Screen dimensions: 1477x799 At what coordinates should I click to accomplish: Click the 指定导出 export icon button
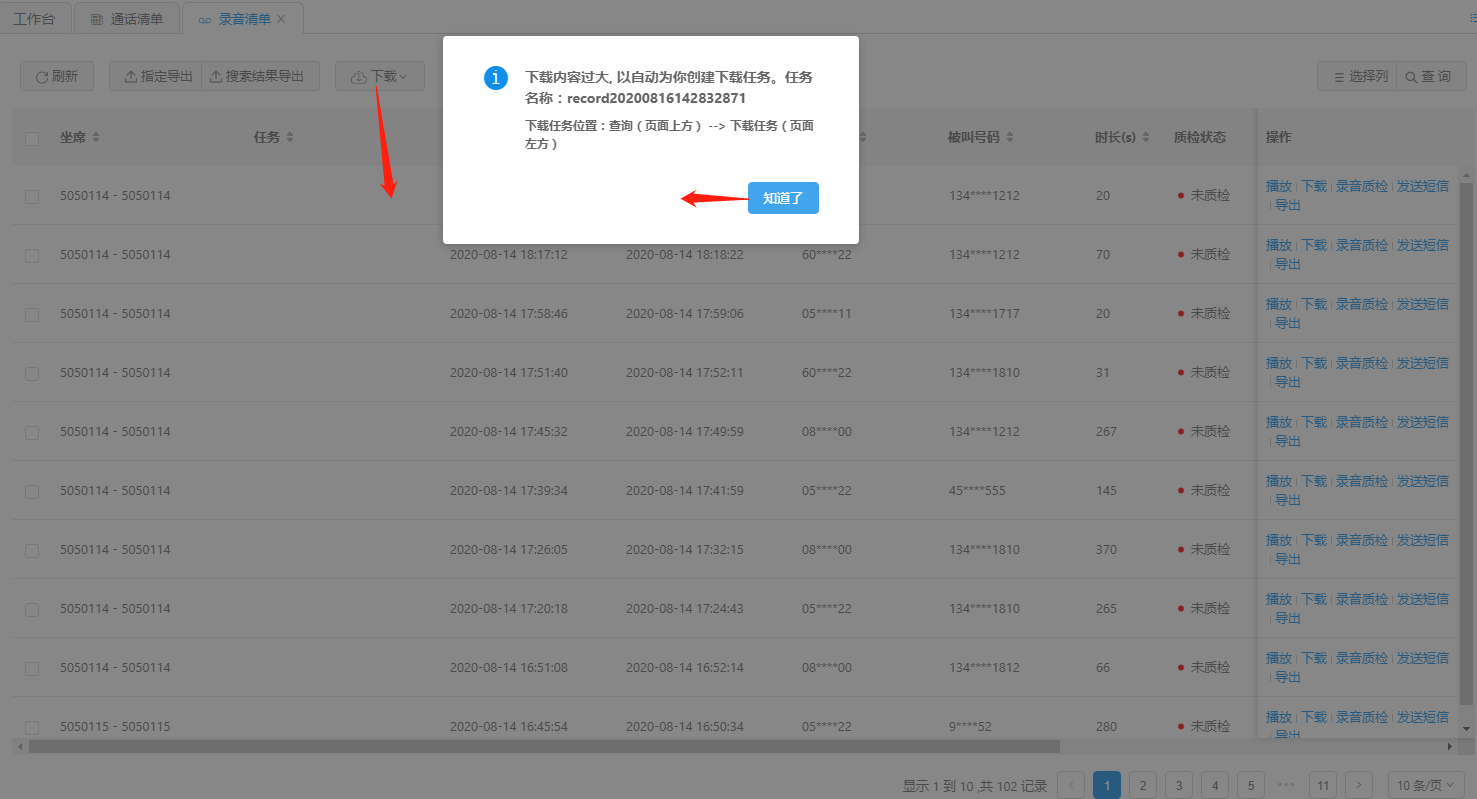point(156,77)
